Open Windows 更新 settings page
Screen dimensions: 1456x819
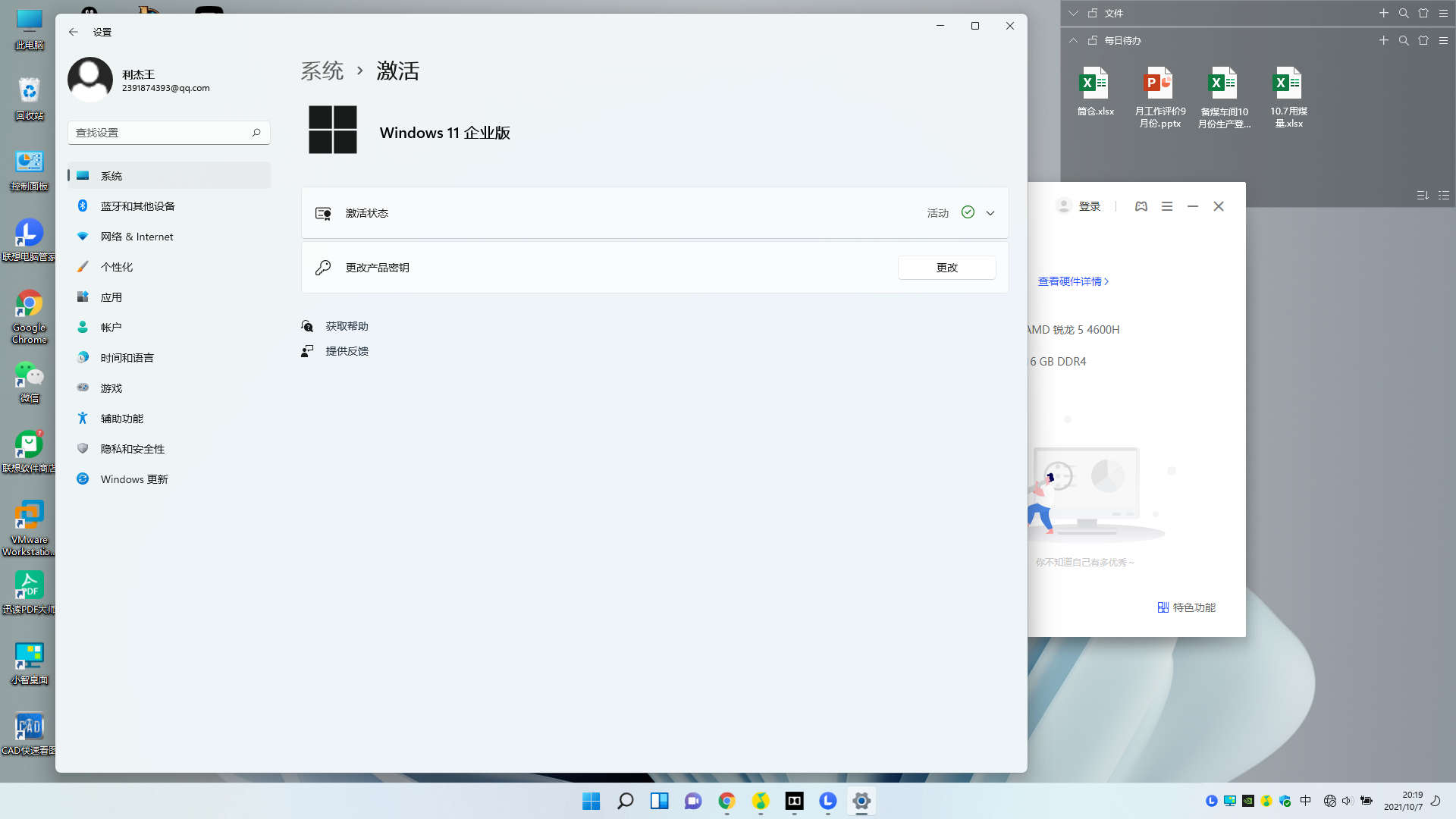pyautogui.click(x=169, y=479)
